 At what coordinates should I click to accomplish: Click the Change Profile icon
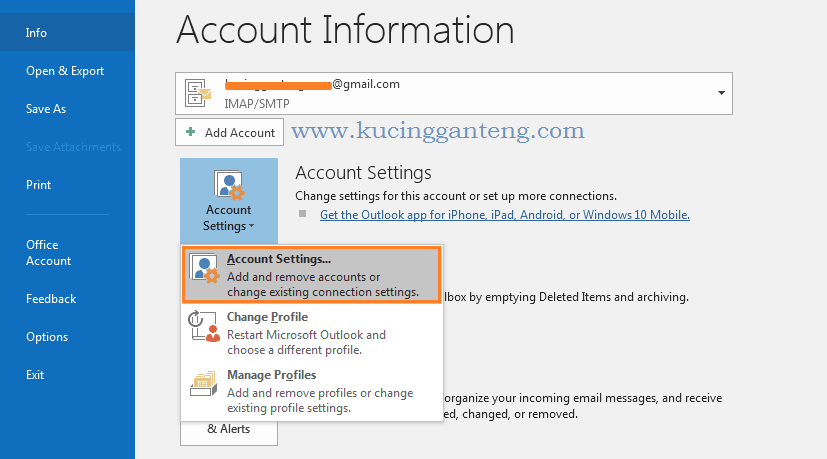point(204,327)
